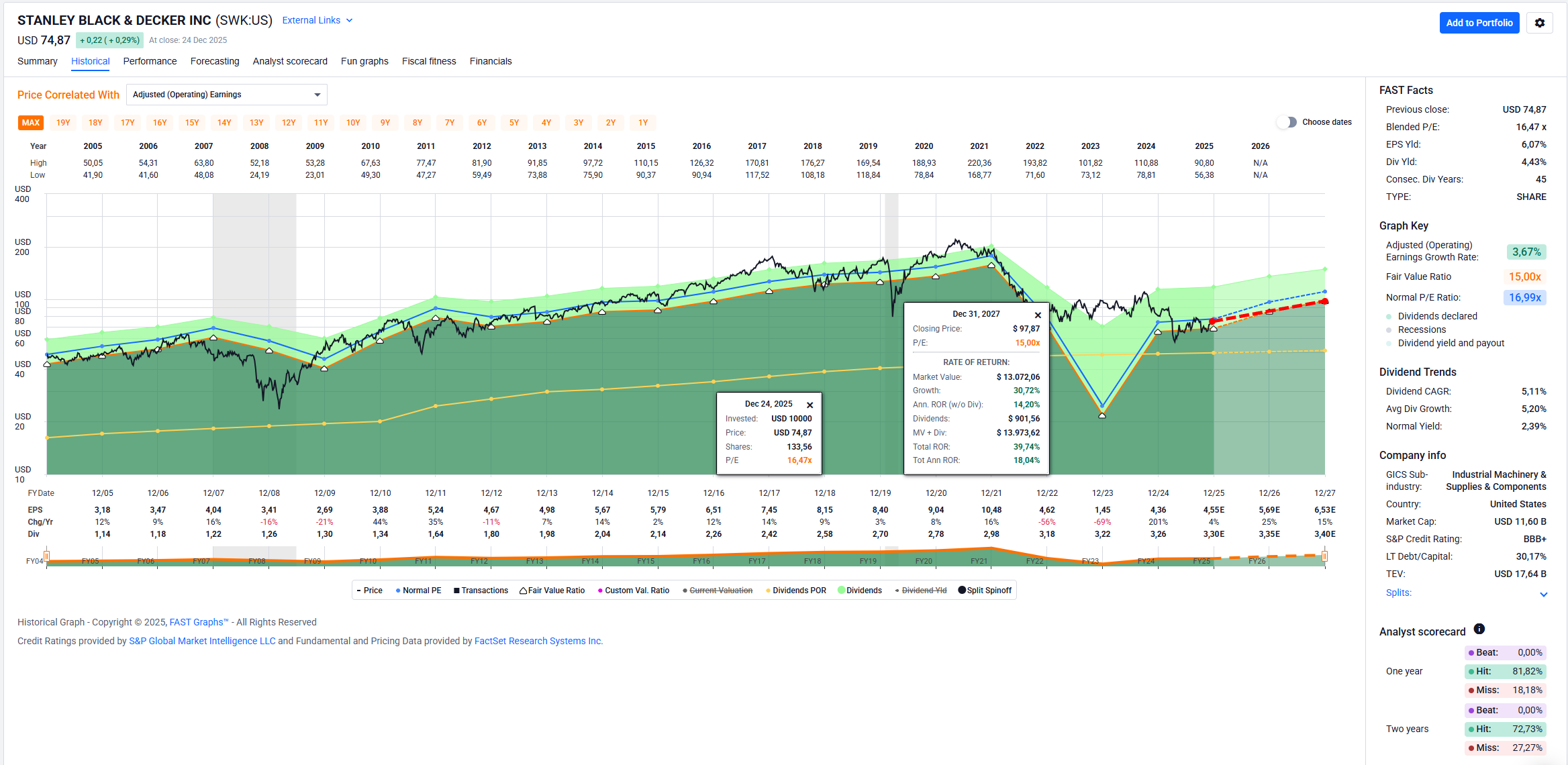The height and width of the screenshot is (765, 1568).
Task: Open the Adjusted (Operating) Earnings dropdown
Action: 226,95
